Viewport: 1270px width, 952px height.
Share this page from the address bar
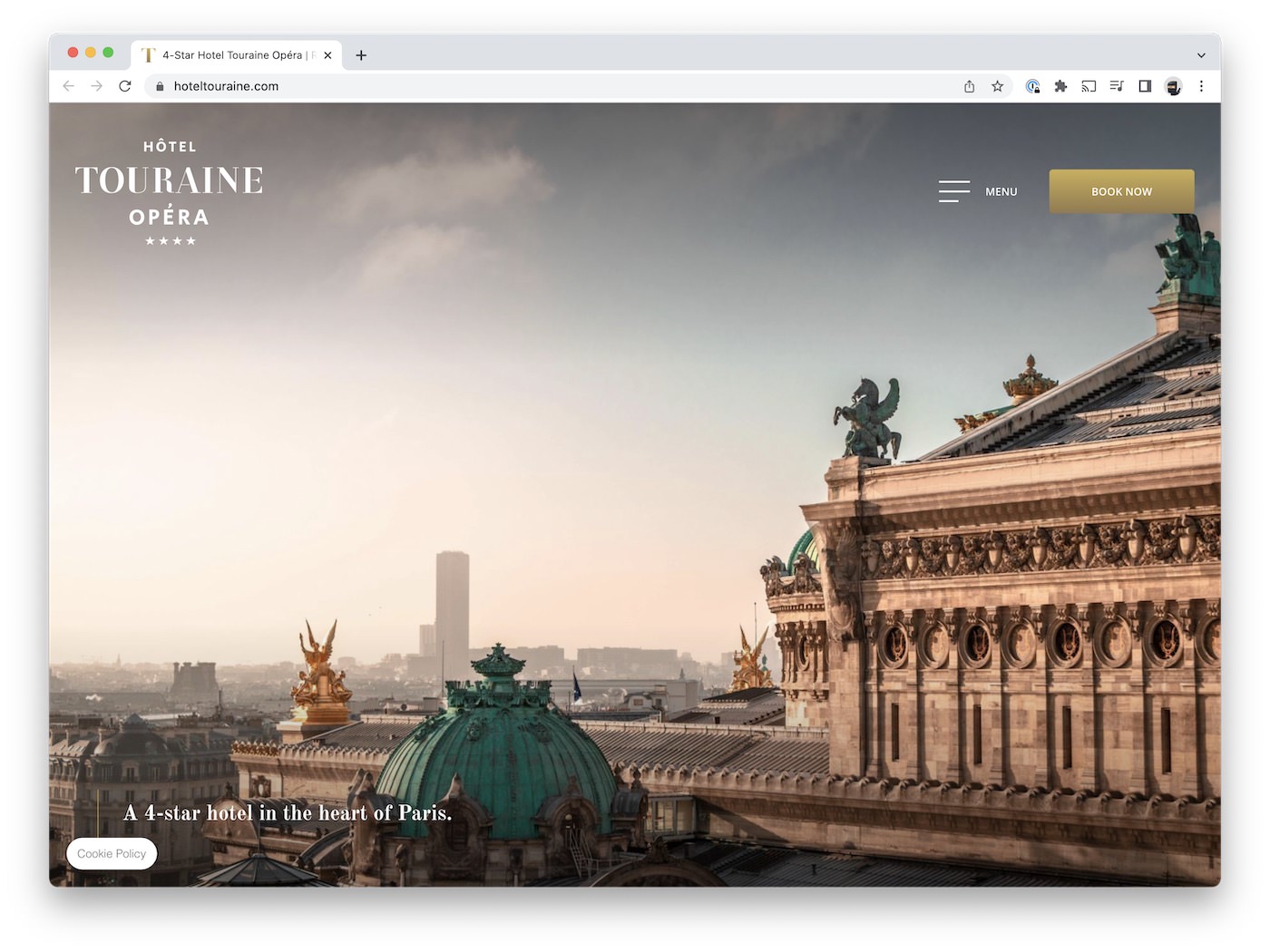point(969,86)
